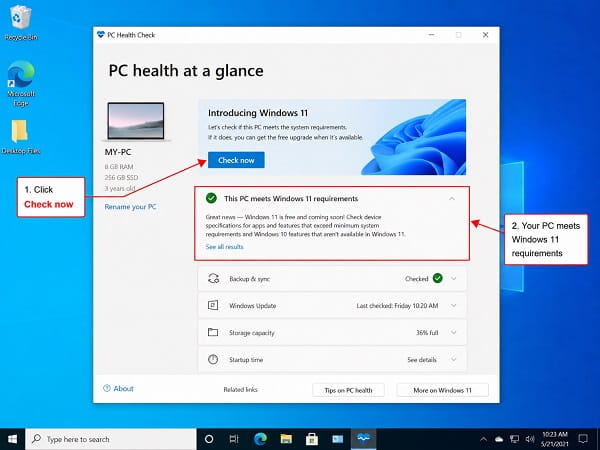Collapse the Windows 11 requirements panel chevron
This screenshot has width=600, height=450.
tap(452, 199)
